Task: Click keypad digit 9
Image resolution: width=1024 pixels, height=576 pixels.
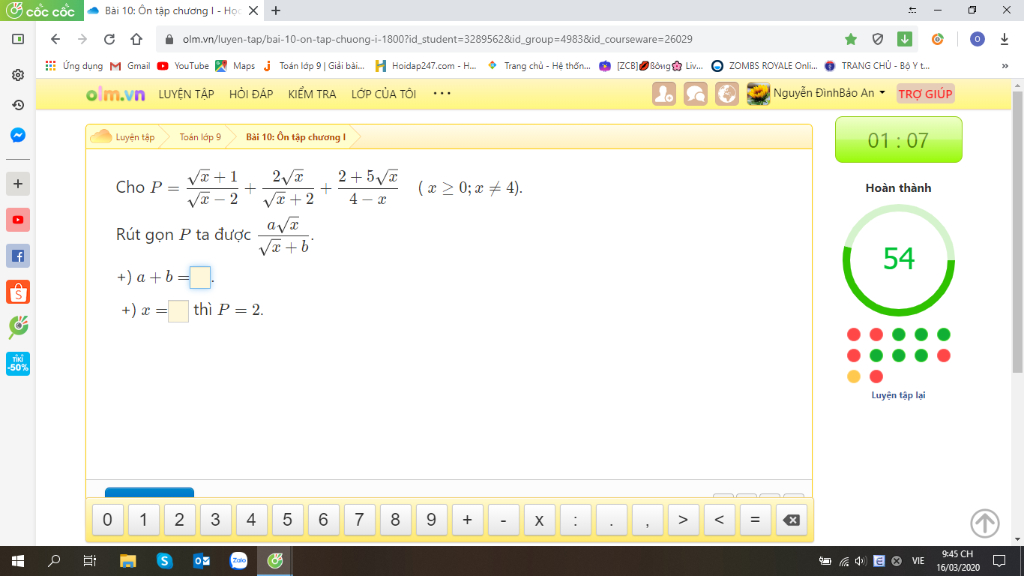Action: [431, 520]
